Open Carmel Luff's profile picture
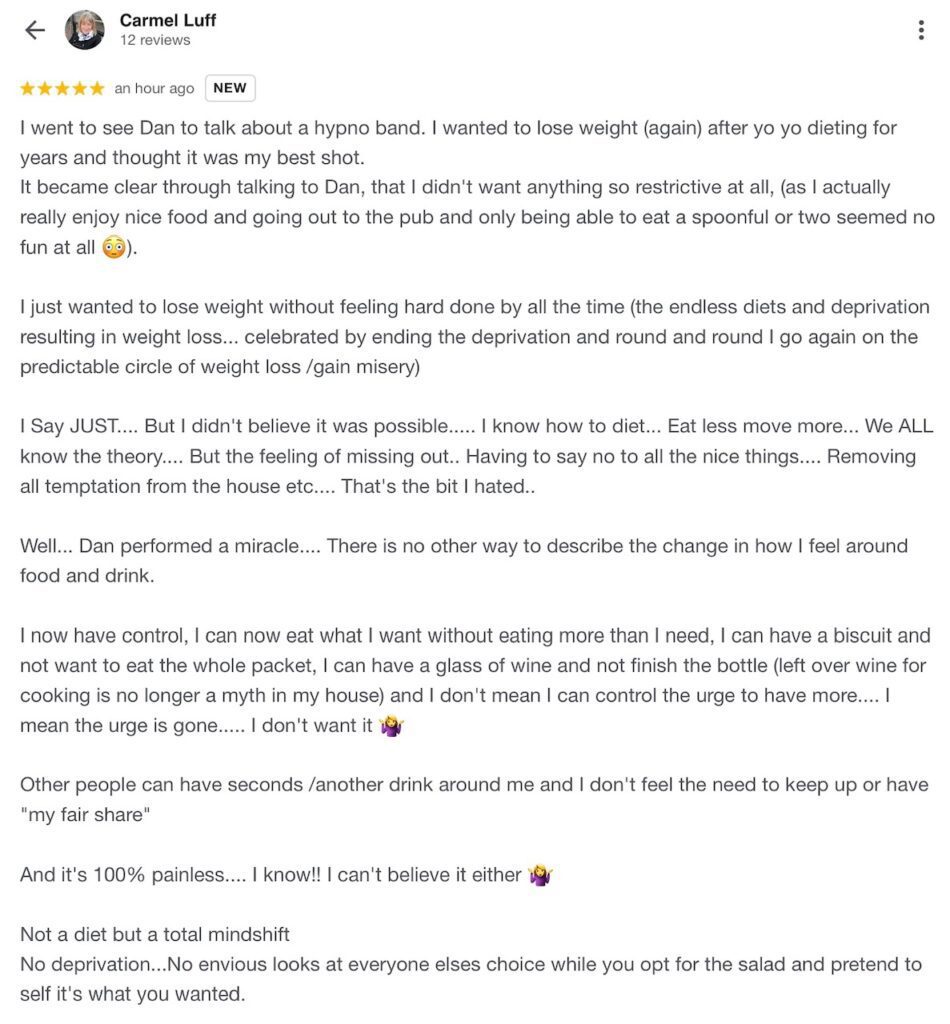The height and width of the screenshot is (1024, 950). [x=82, y=30]
